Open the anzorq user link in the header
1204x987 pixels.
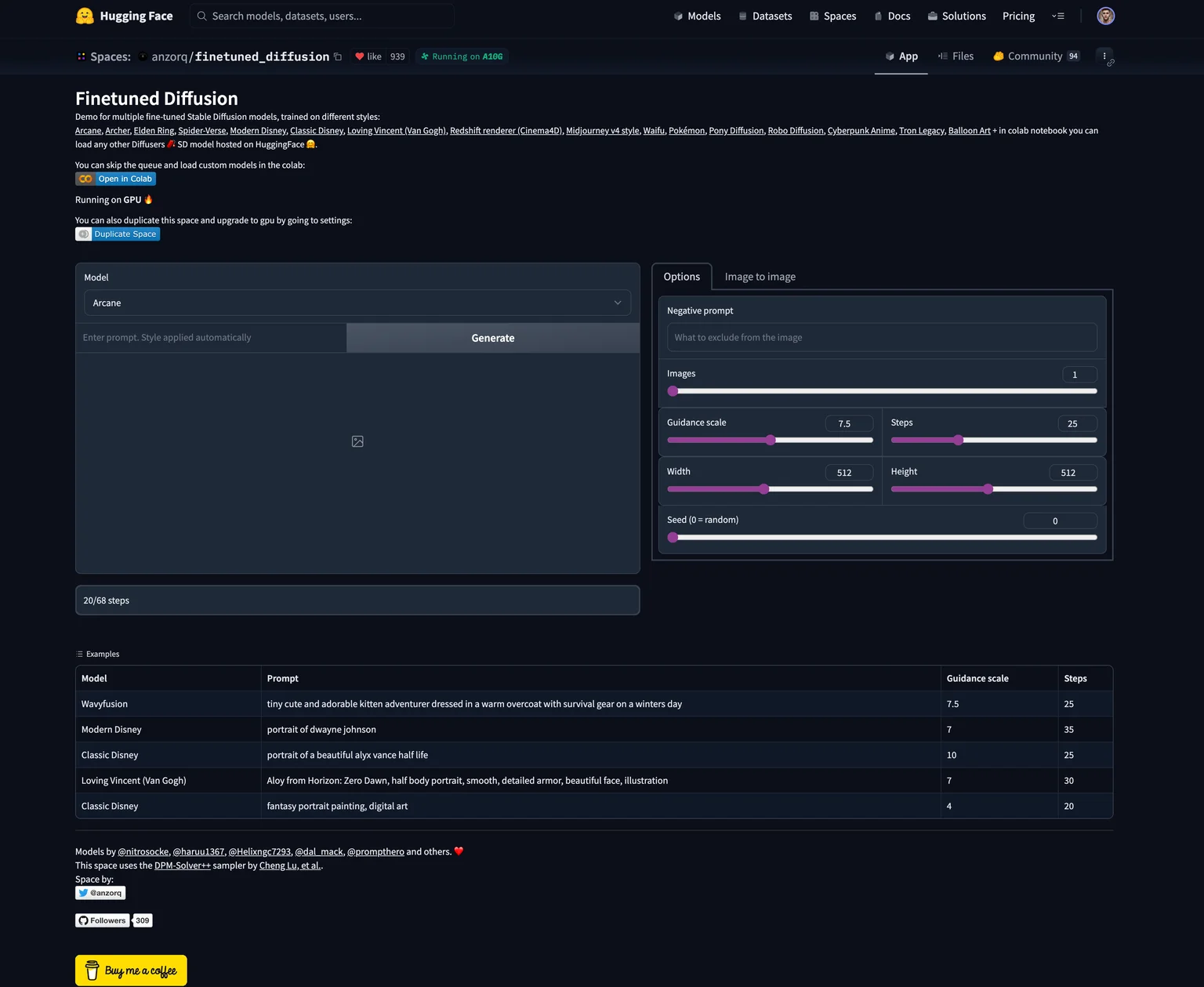169,56
